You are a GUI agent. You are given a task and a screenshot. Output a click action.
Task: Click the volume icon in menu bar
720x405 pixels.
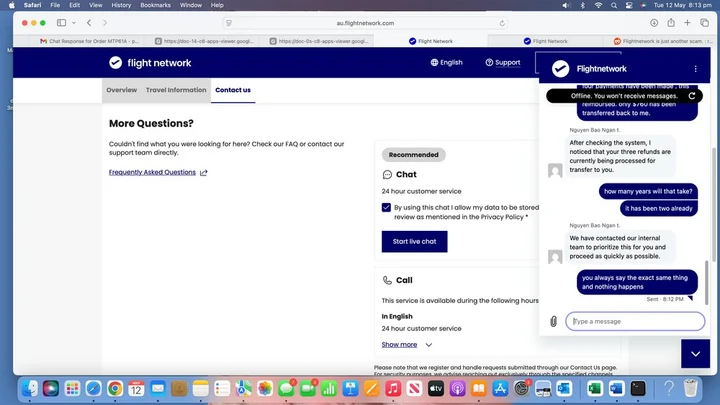point(566,5)
